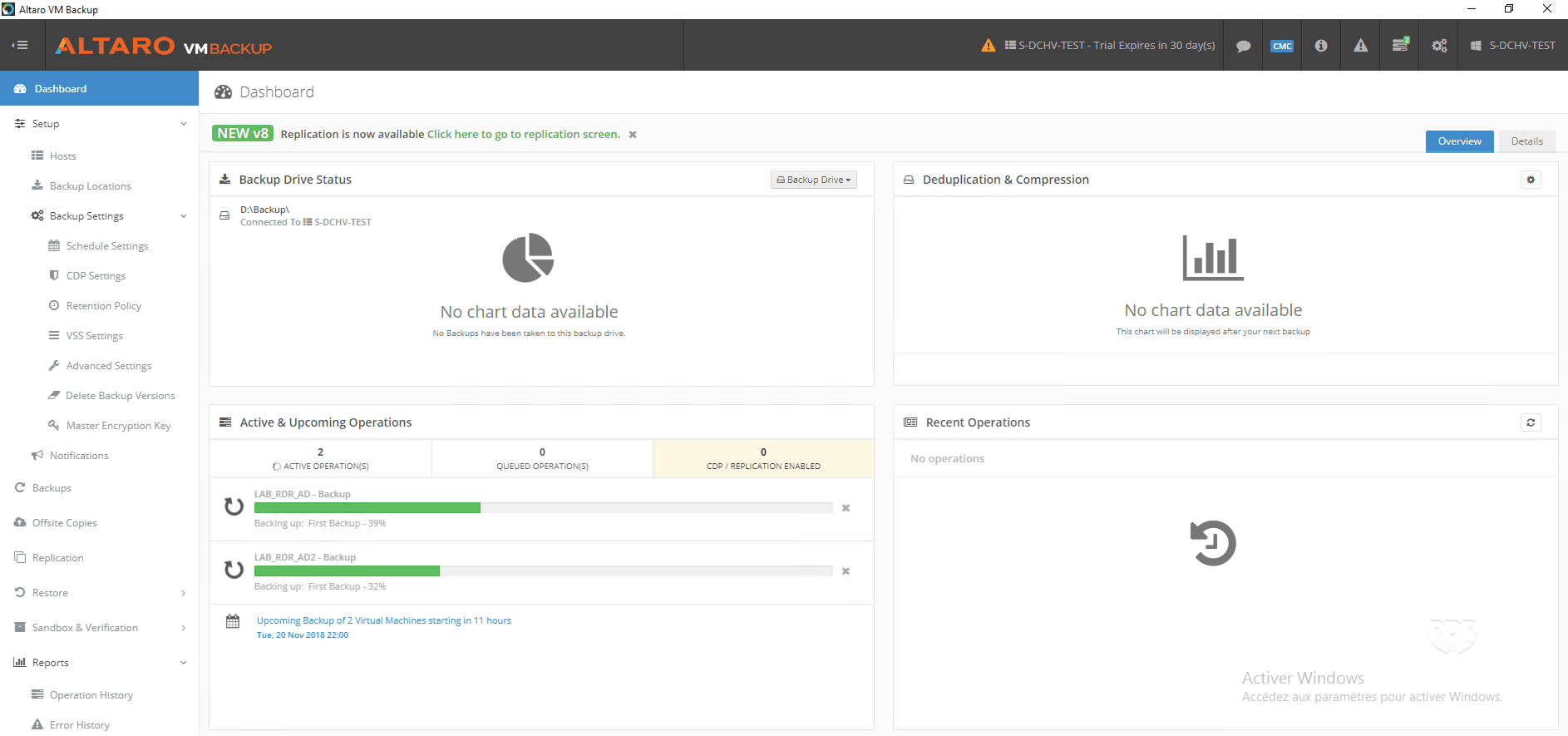Cancel the LAB_RDR_AD backup operation

pos(846,508)
